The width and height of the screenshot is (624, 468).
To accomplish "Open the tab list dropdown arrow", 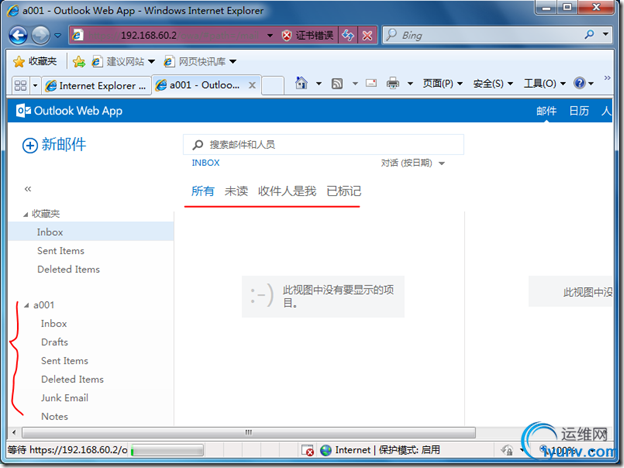I will pos(35,85).
